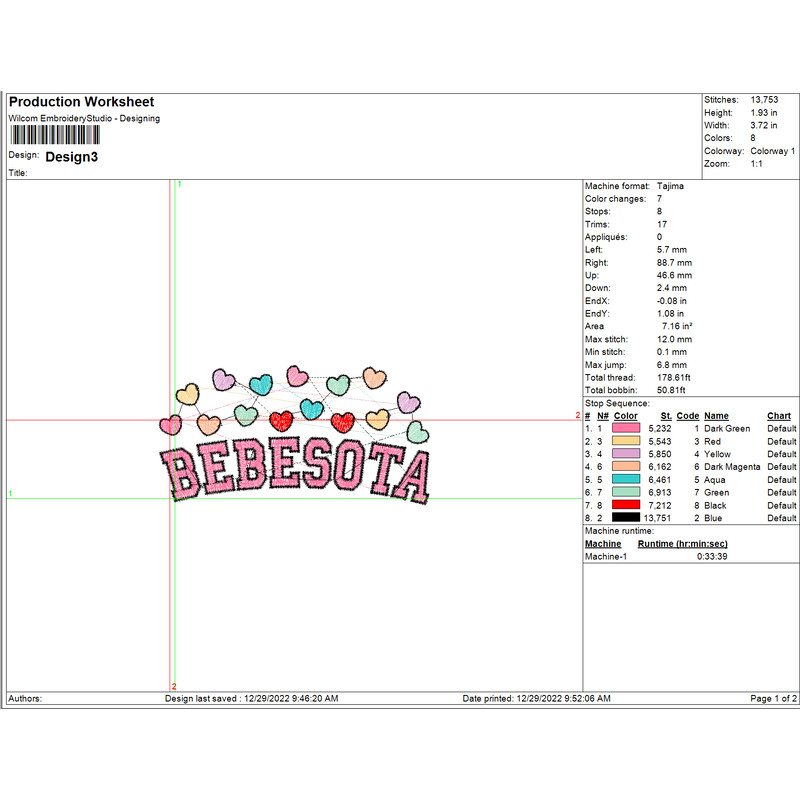Click the lavender swatch in stop 3

click(626, 454)
